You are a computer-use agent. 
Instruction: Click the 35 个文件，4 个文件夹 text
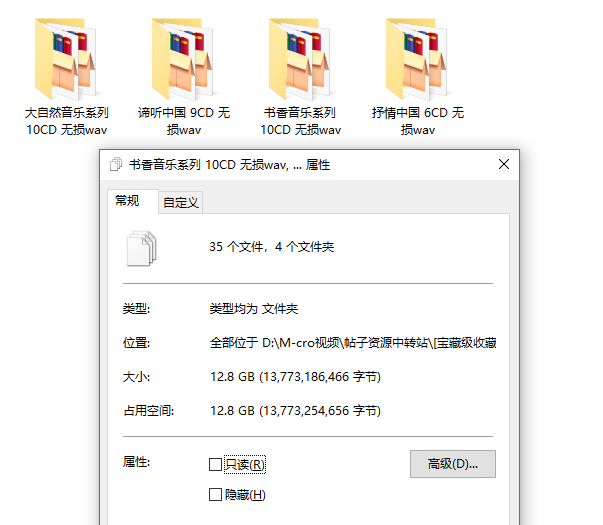271,247
